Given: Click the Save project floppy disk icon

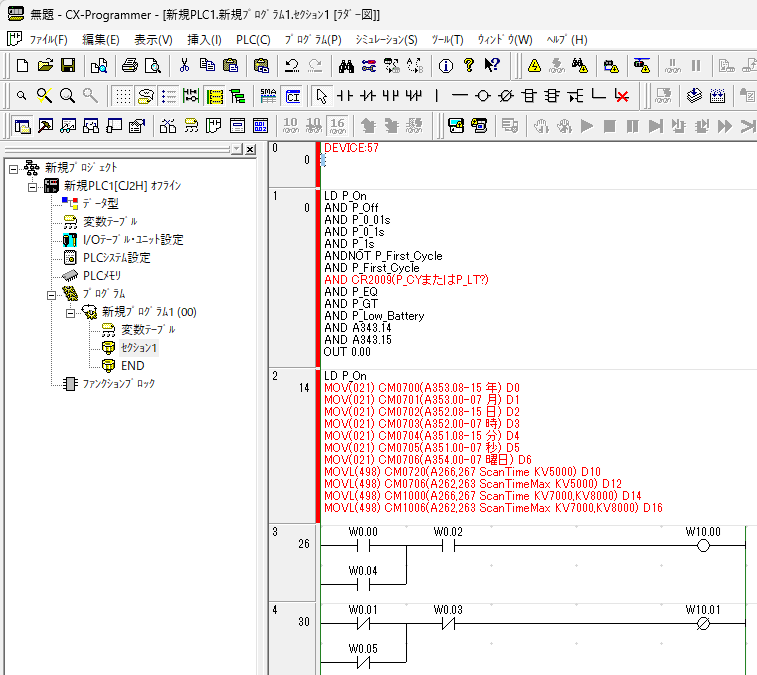Looking at the screenshot, I should click(x=68, y=66).
